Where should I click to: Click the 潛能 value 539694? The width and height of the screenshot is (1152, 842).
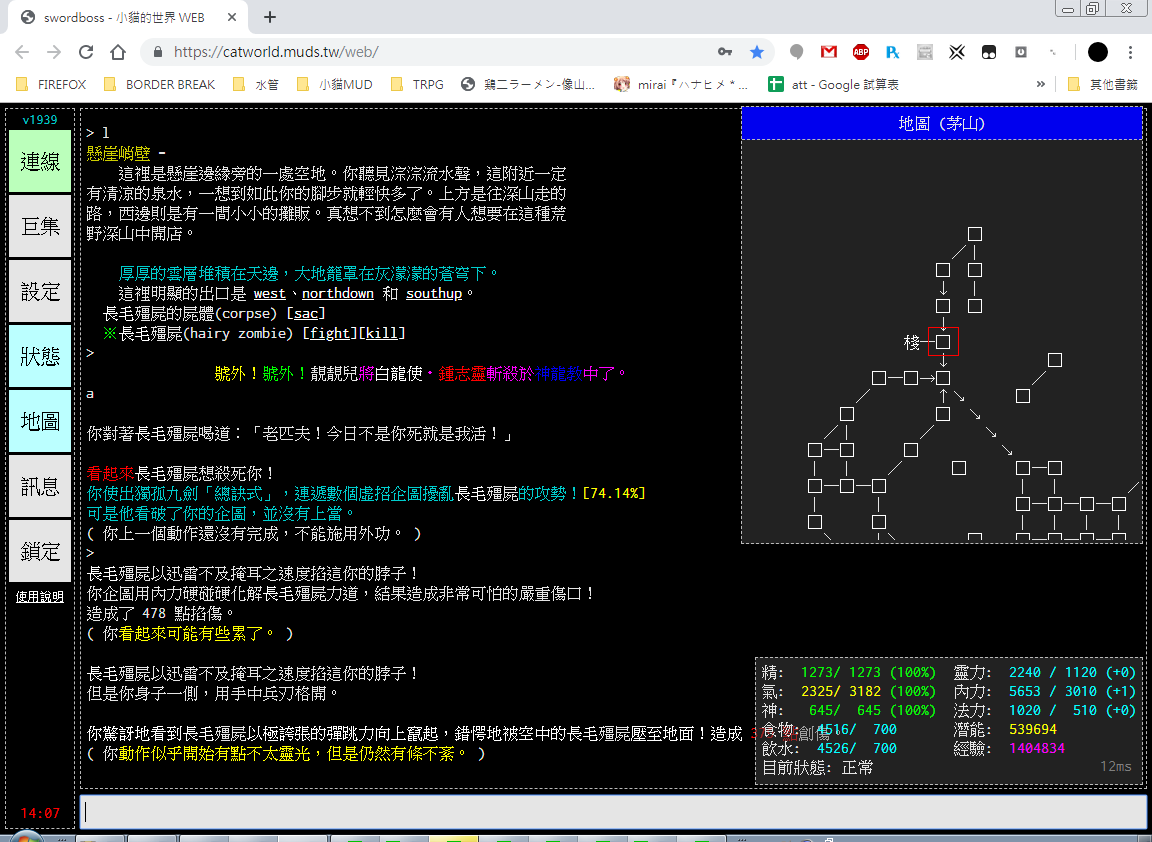coord(1032,730)
